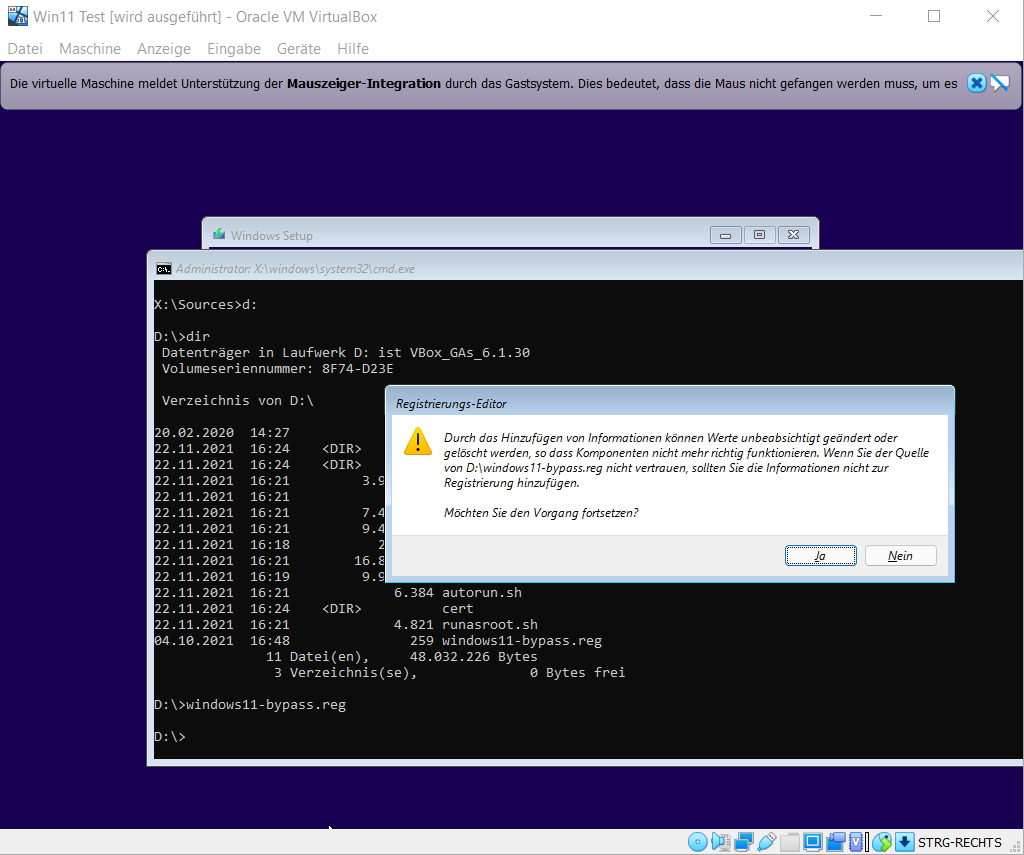Open the Eingabe menu
This screenshot has height=855, width=1024.
click(x=234, y=48)
